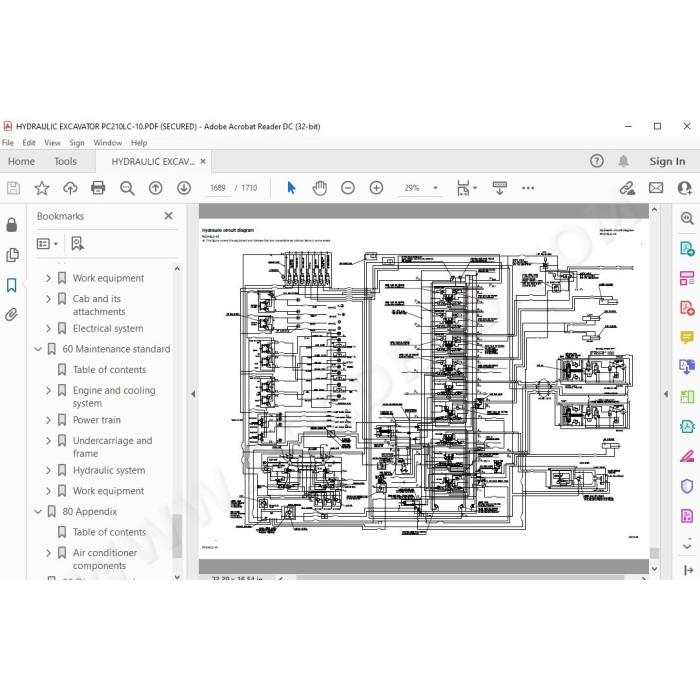Screen dimensions: 700x700
Task: Close the Bookmarks panel
Action: [168, 216]
